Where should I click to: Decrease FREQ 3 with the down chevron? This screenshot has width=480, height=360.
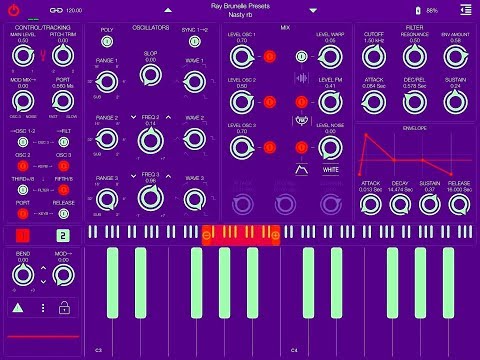(x=133, y=176)
